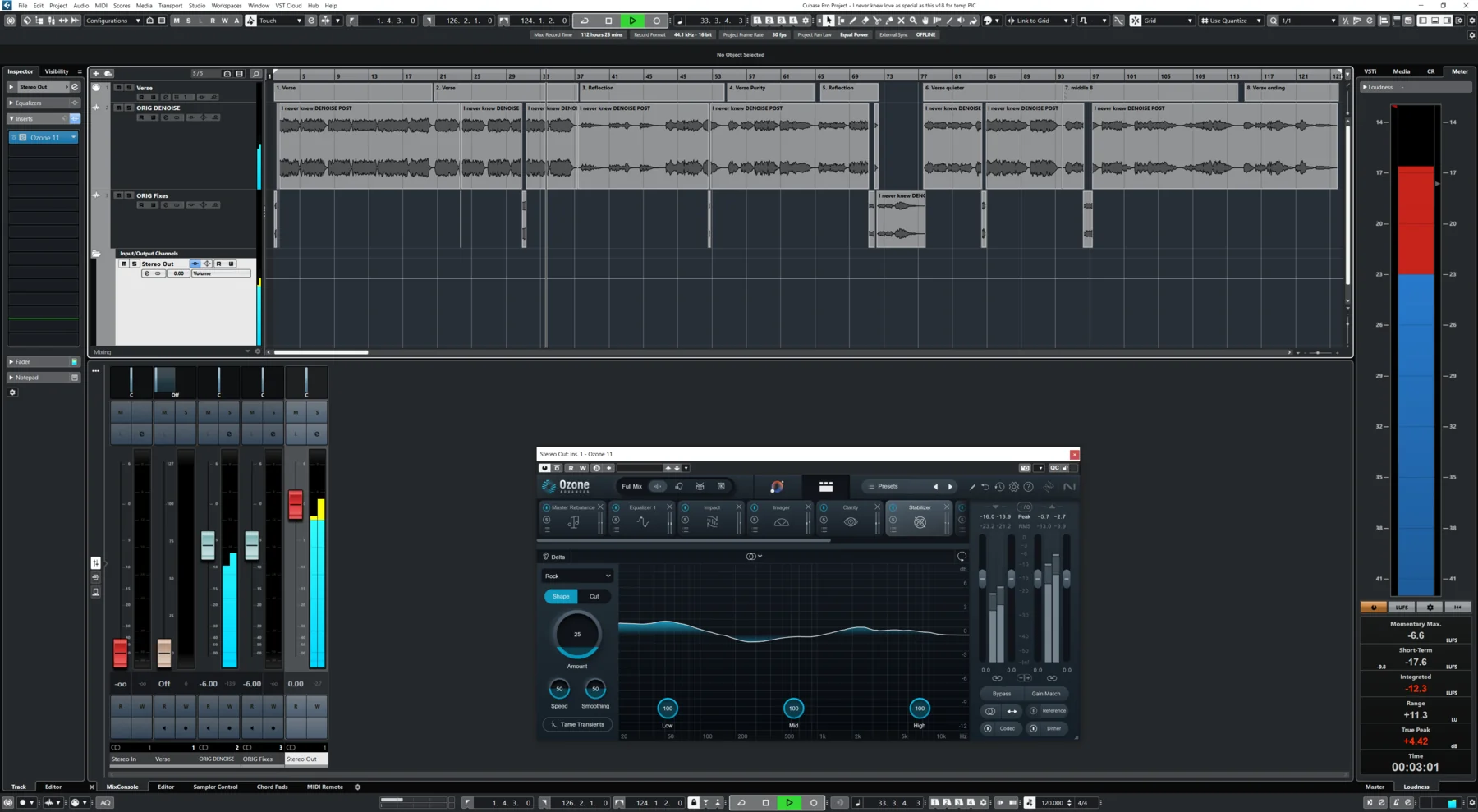Image resolution: width=1478 pixels, height=812 pixels.
Task: Select the Object Selection arrow tool
Action: pyautogui.click(x=829, y=21)
